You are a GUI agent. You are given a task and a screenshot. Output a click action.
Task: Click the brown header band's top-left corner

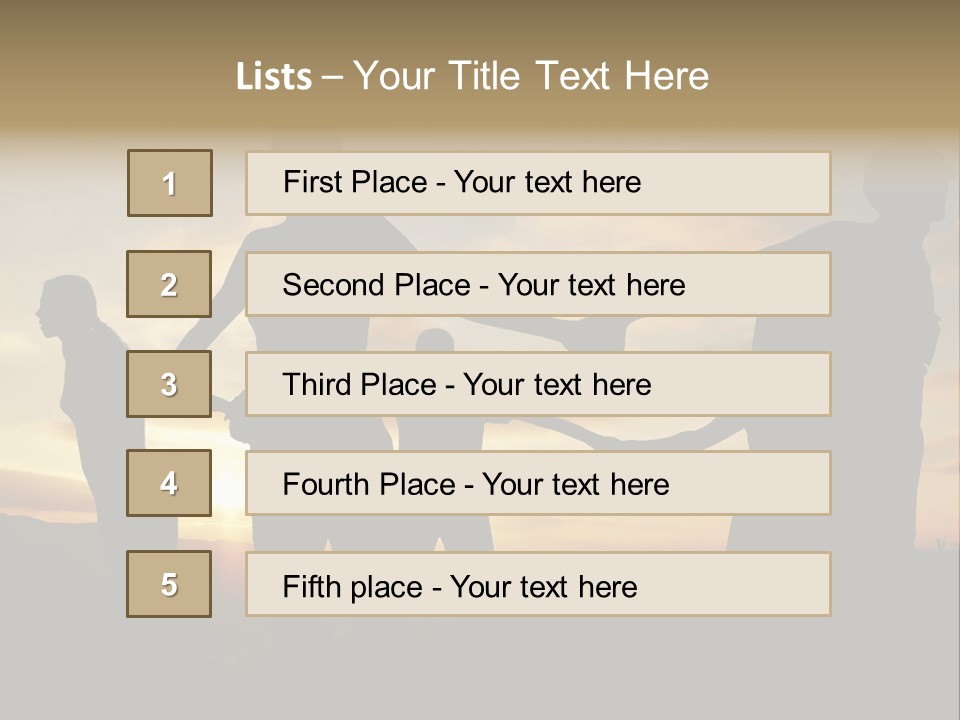point(12,12)
